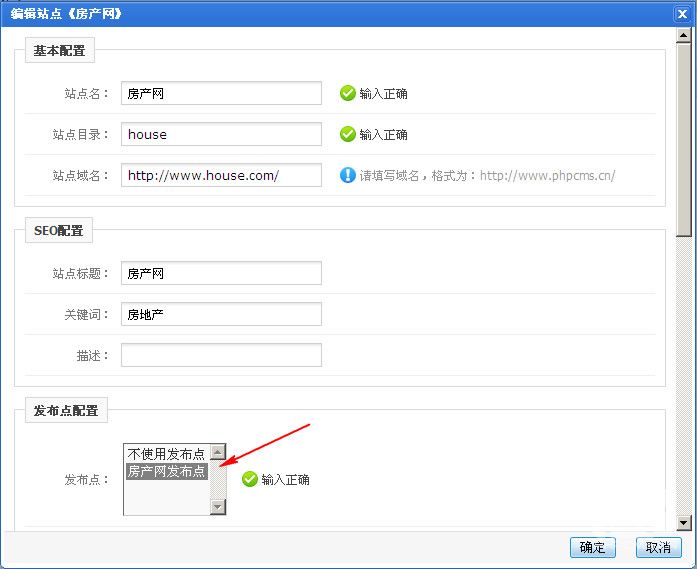Click dialog scrollbar down arrow

click(684, 522)
